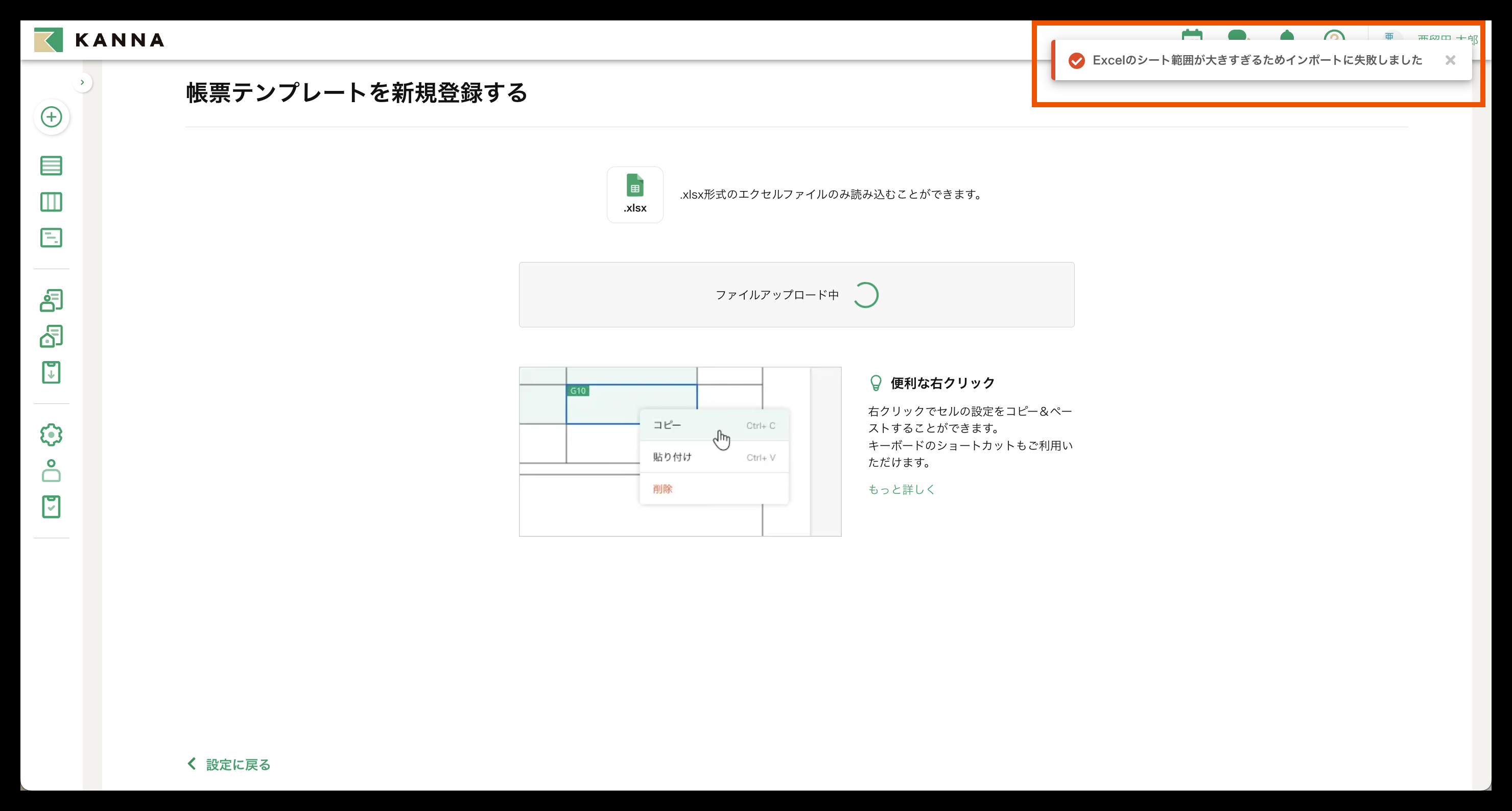Screen dimensions: 1512x811
Task: Open the column board sidebar icon
Action: (51, 202)
